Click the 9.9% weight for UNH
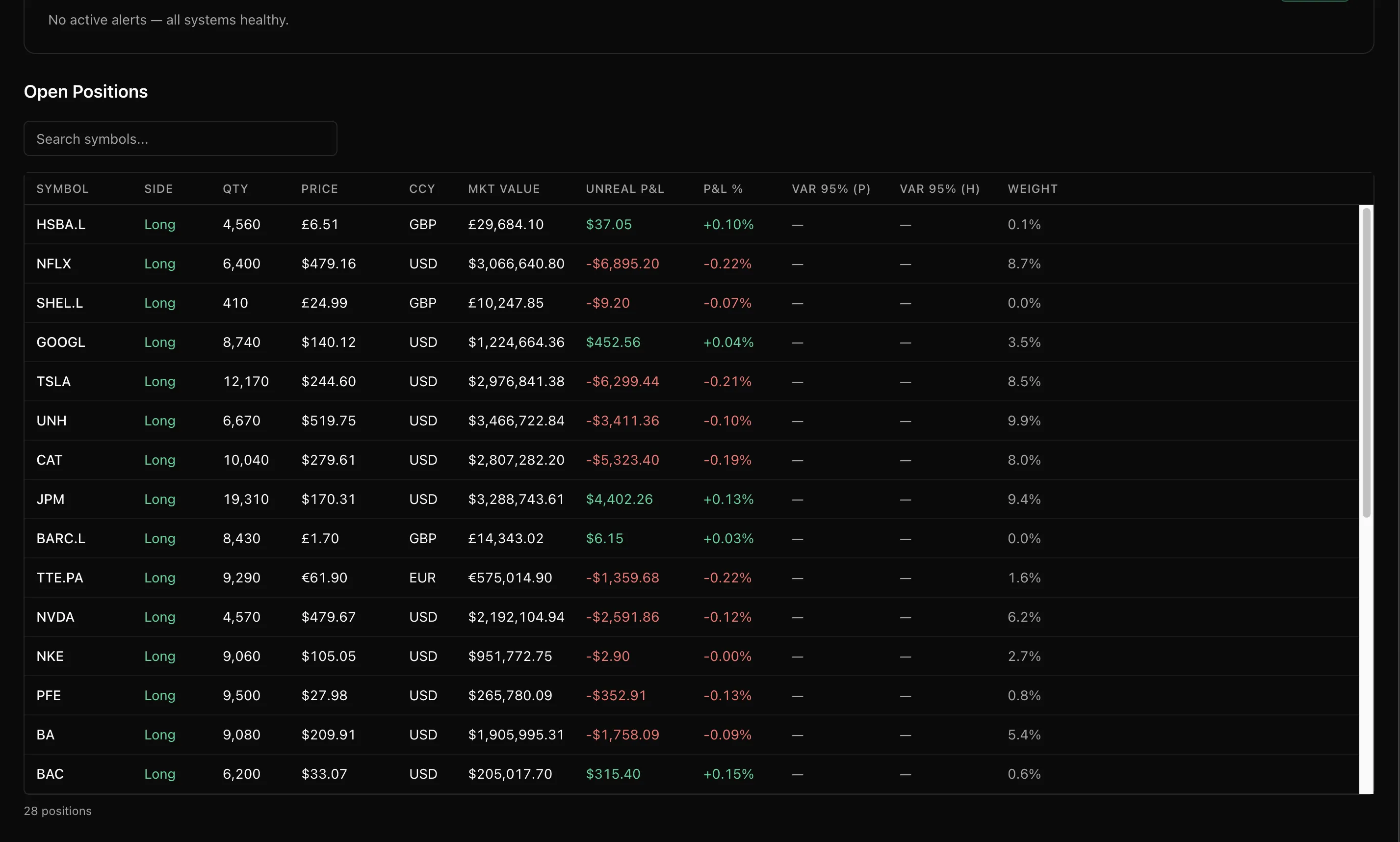This screenshot has height=842, width=1400. [x=1024, y=420]
